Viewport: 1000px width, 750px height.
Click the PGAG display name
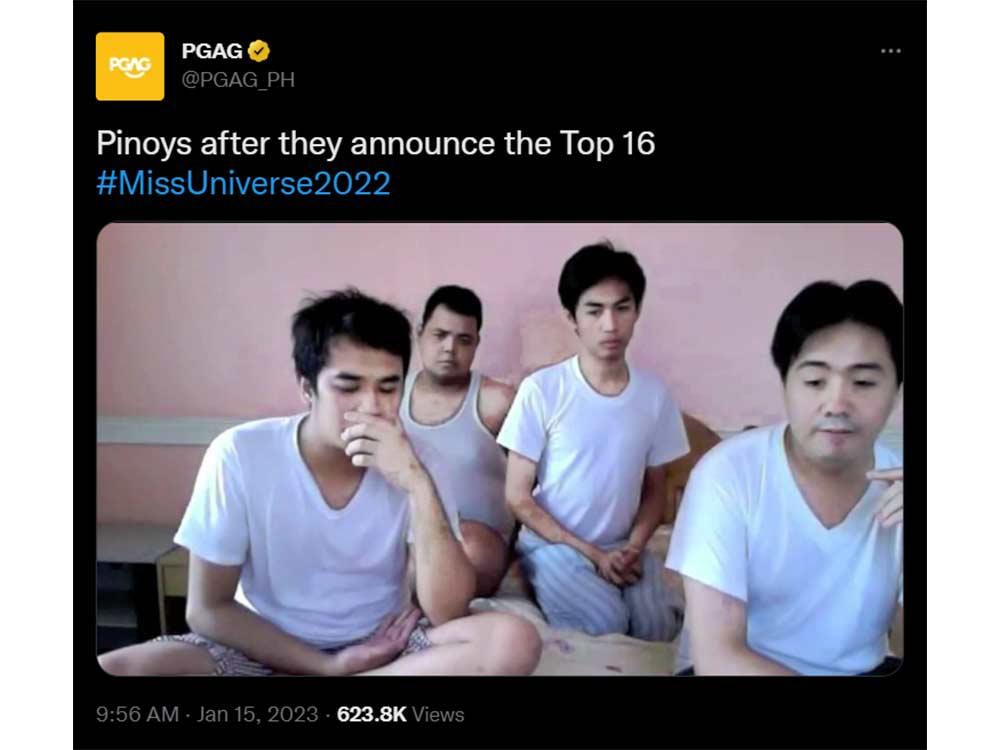[212, 51]
